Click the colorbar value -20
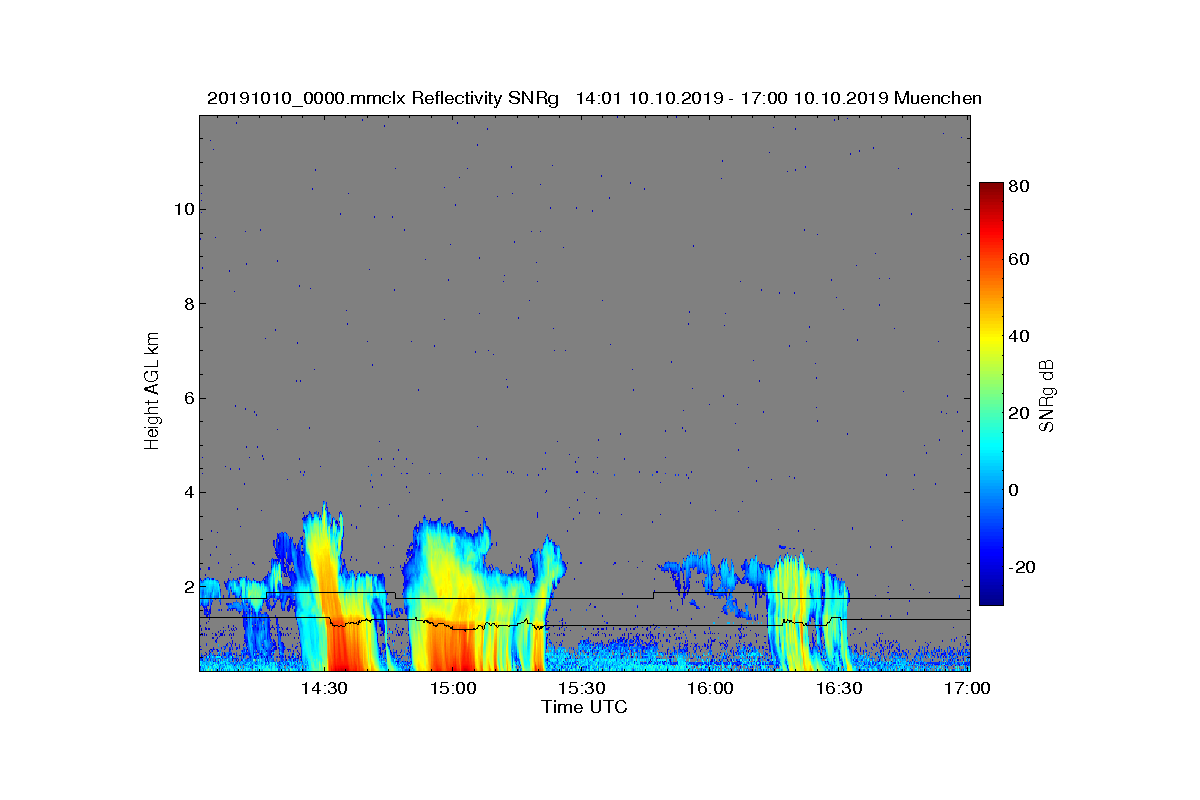1200x800 pixels. [x=1022, y=567]
